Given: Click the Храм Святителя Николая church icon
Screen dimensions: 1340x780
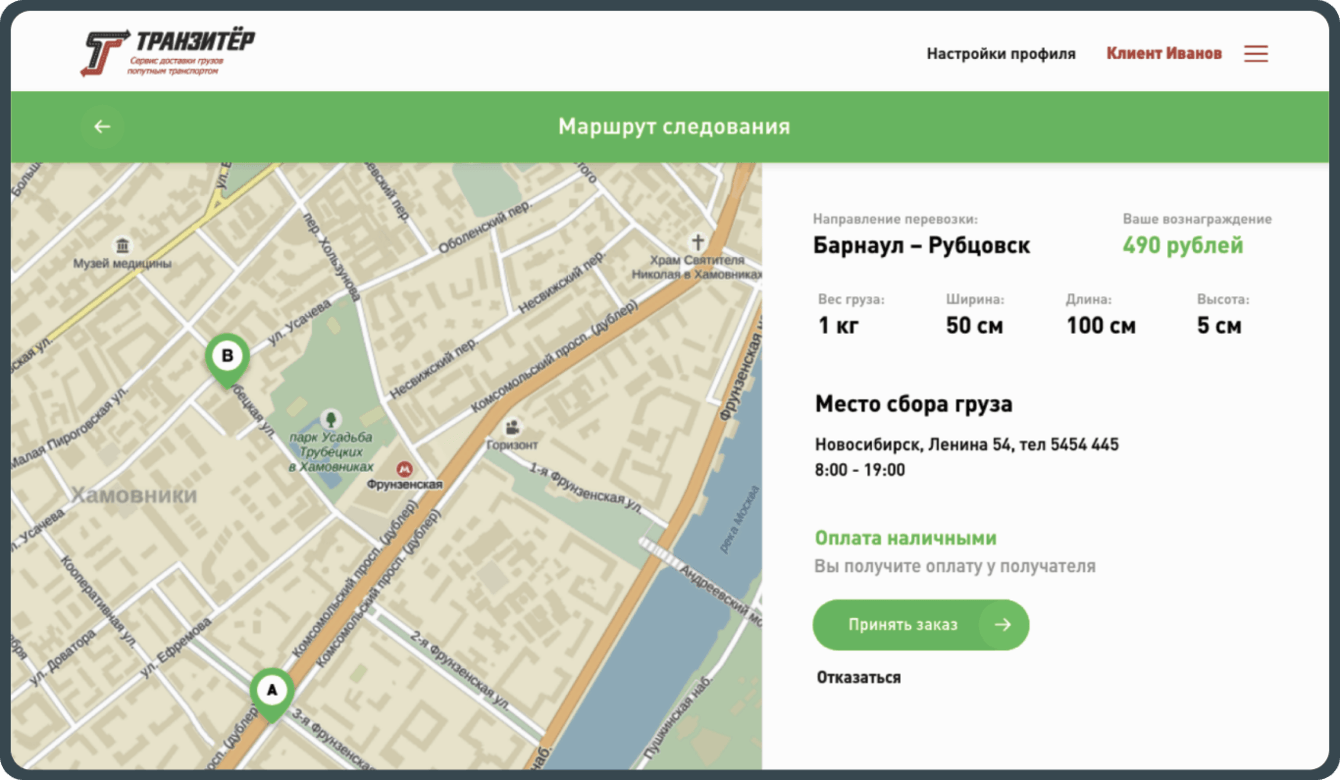Looking at the screenshot, I should pyautogui.click(x=698, y=242).
